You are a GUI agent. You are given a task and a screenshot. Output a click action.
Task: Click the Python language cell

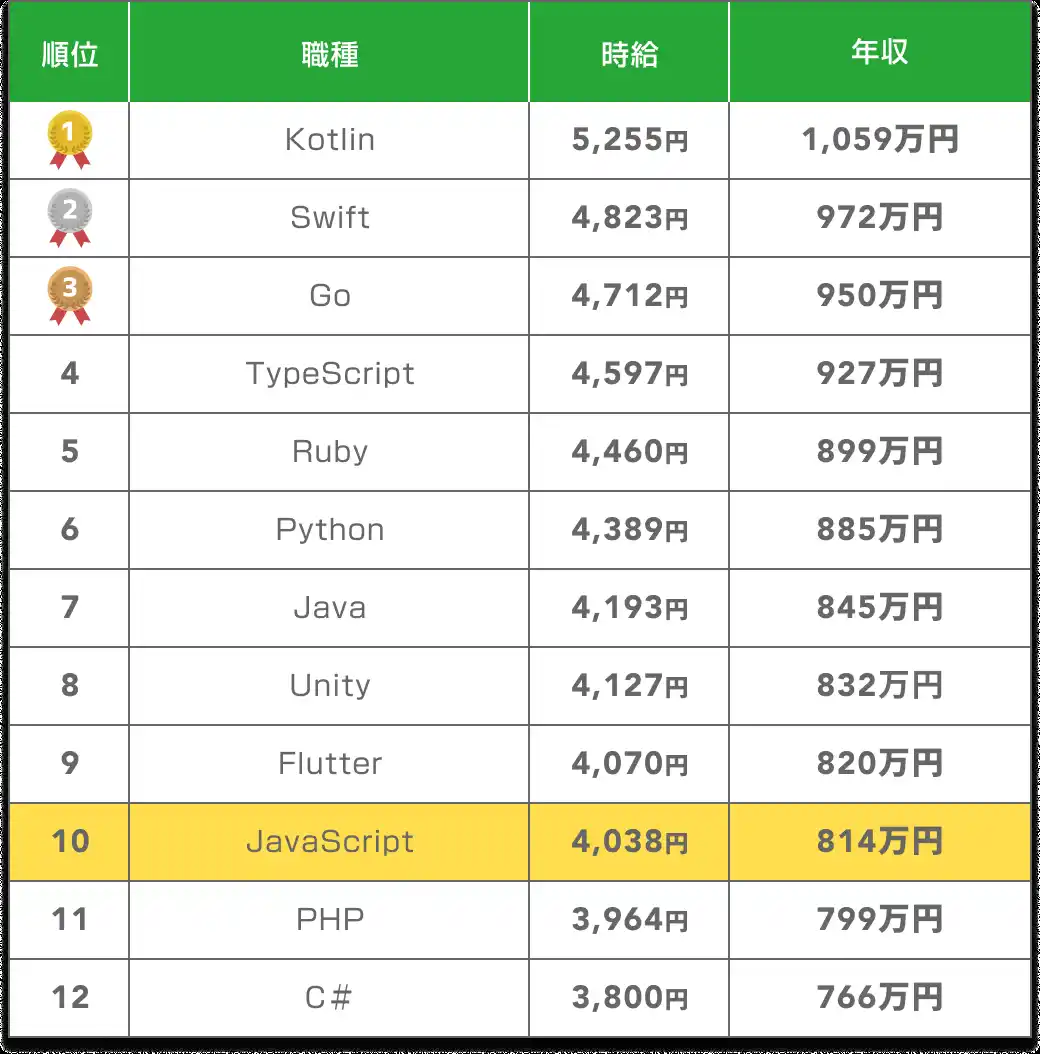pyautogui.click(x=329, y=530)
